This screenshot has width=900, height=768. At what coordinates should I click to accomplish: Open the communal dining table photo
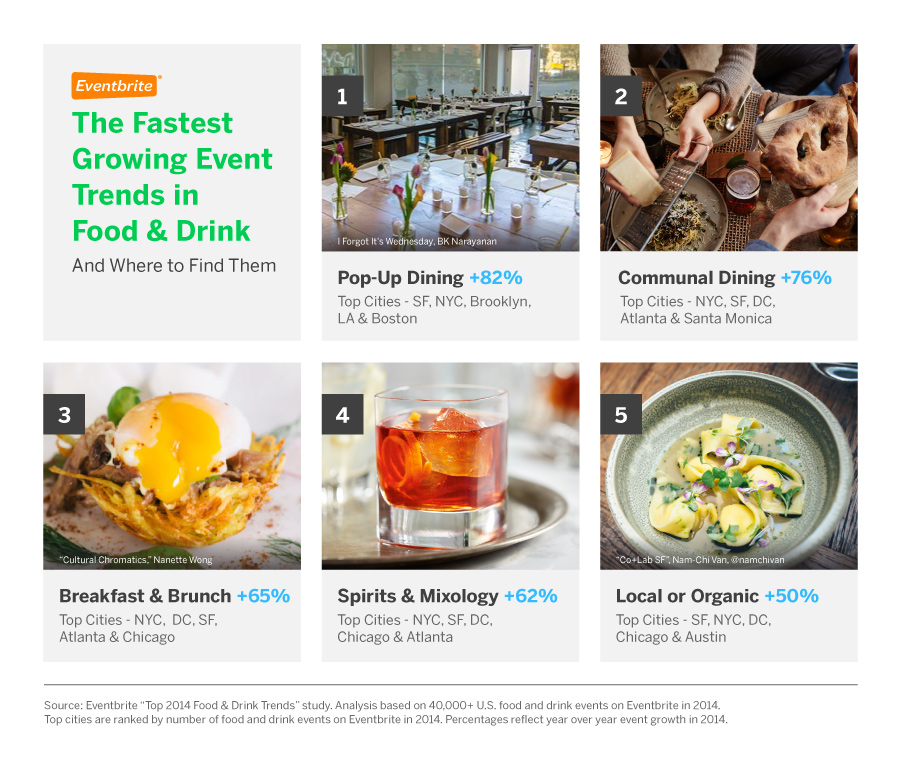[728, 148]
